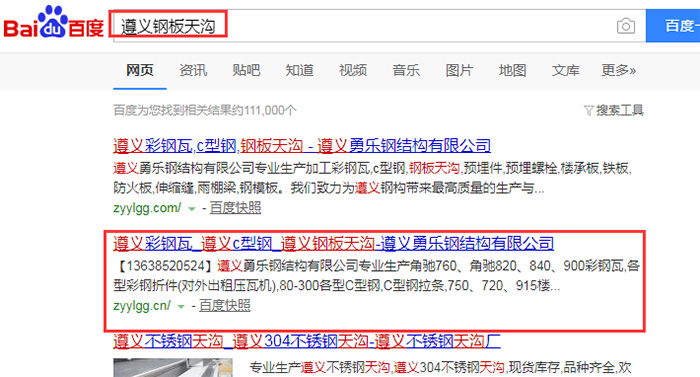The width and height of the screenshot is (700, 377).
Task: Select the 网页 tab
Action: point(140,70)
